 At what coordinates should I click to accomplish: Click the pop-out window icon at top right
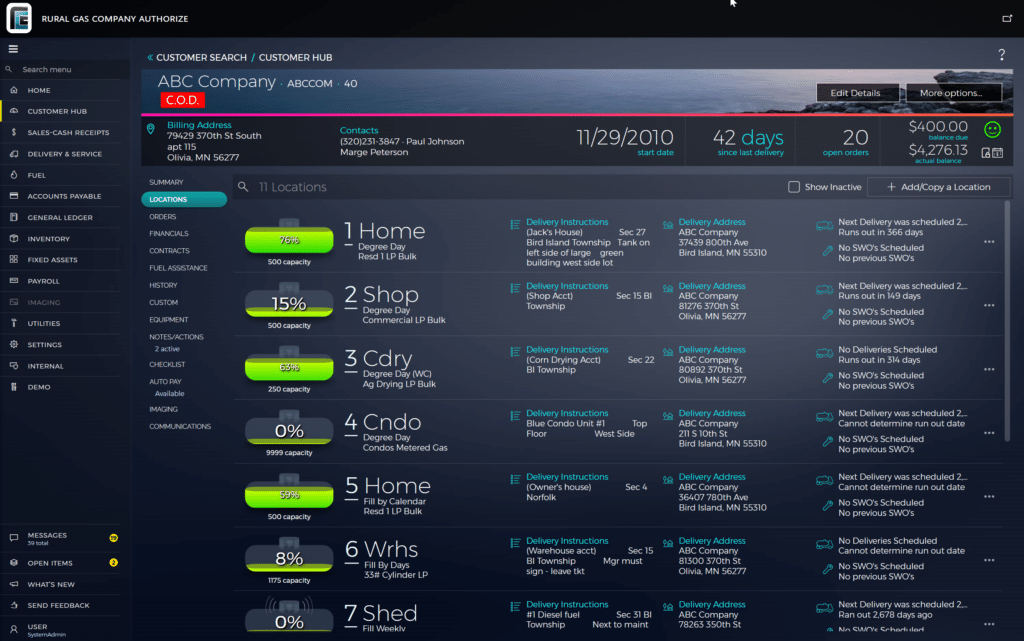point(1007,18)
